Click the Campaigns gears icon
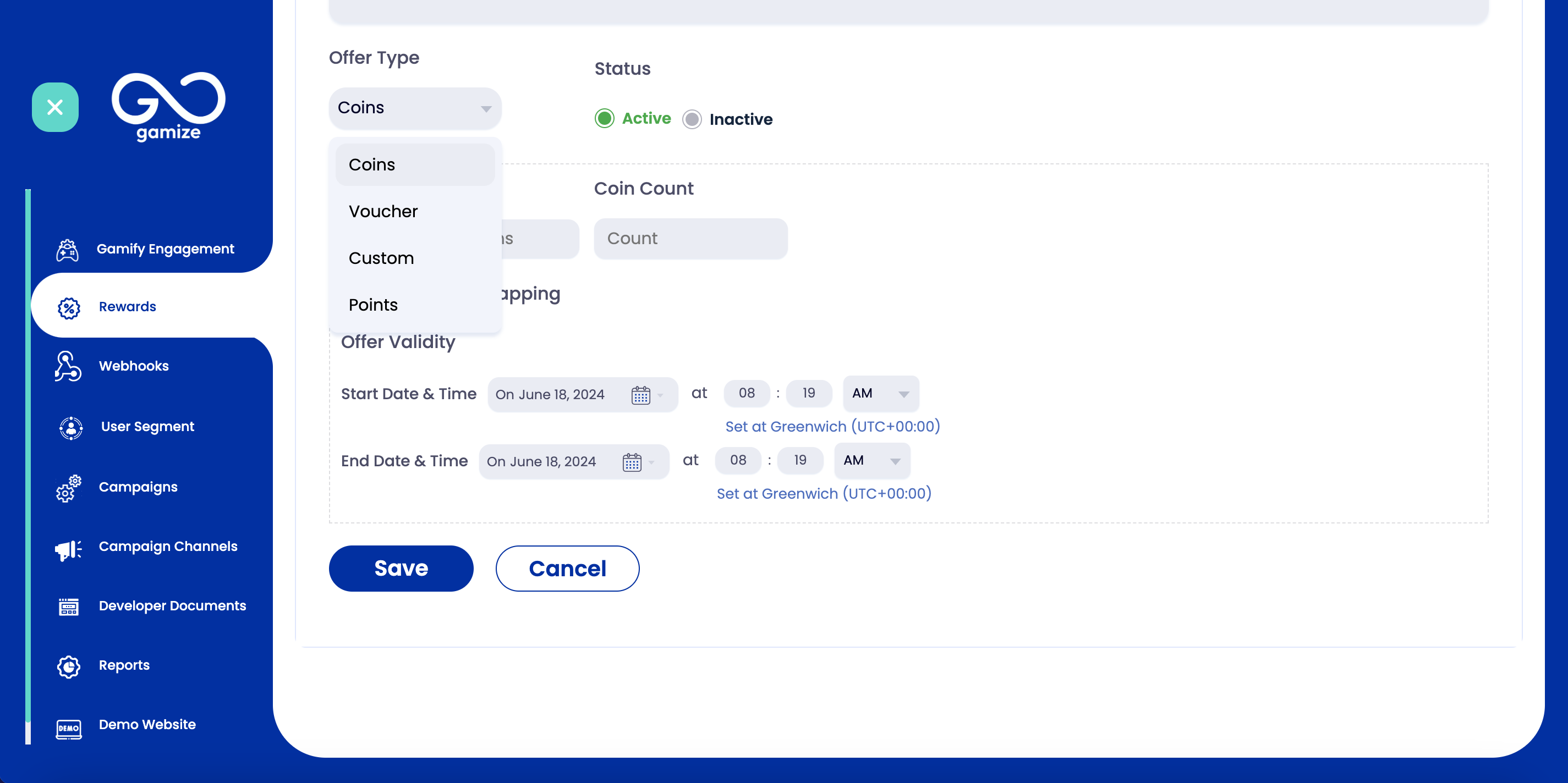Screen dimensions: 1568x783 [68, 488]
